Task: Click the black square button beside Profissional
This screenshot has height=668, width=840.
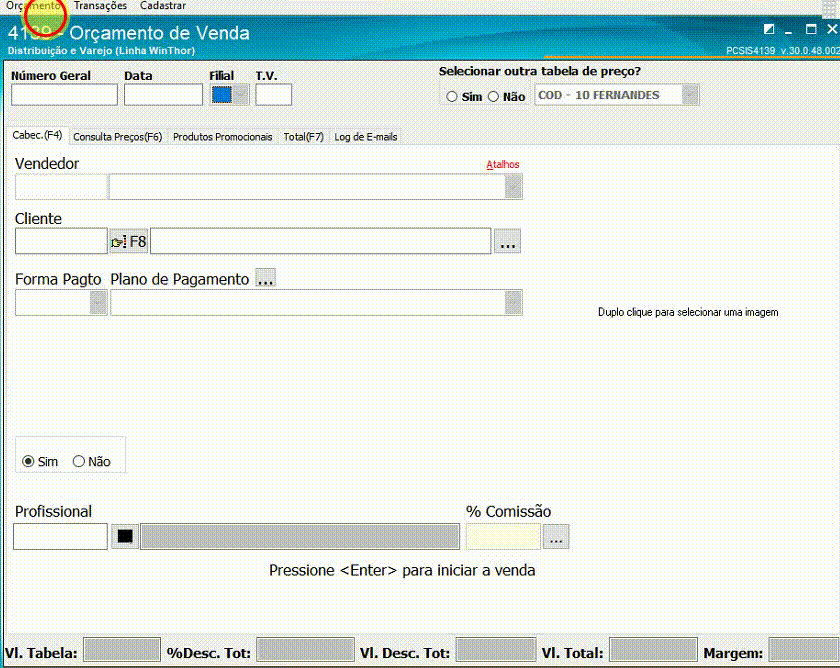Action: tap(125, 537)
